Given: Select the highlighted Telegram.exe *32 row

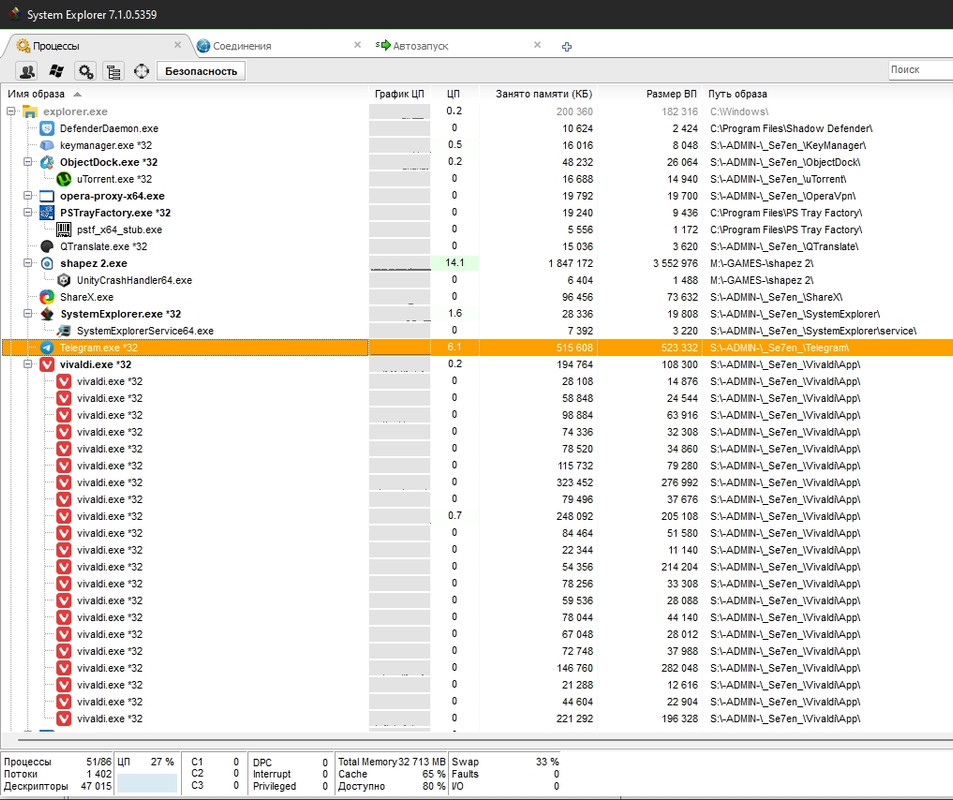Looking at the screenshot, I should [x=476, y=348].
